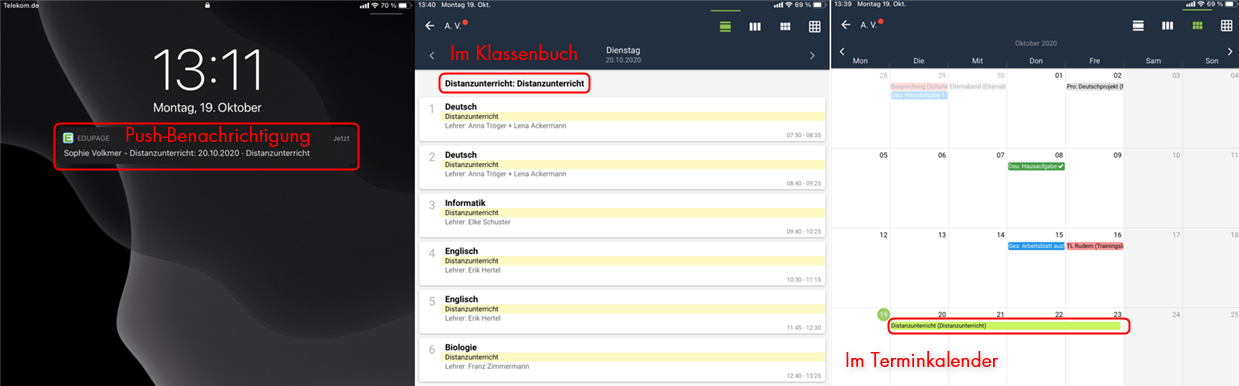This screenshot has width=1239, height=386.
Task: Select three-column view icon in Klassenbuch screen
Action: (x=755, y=26)
